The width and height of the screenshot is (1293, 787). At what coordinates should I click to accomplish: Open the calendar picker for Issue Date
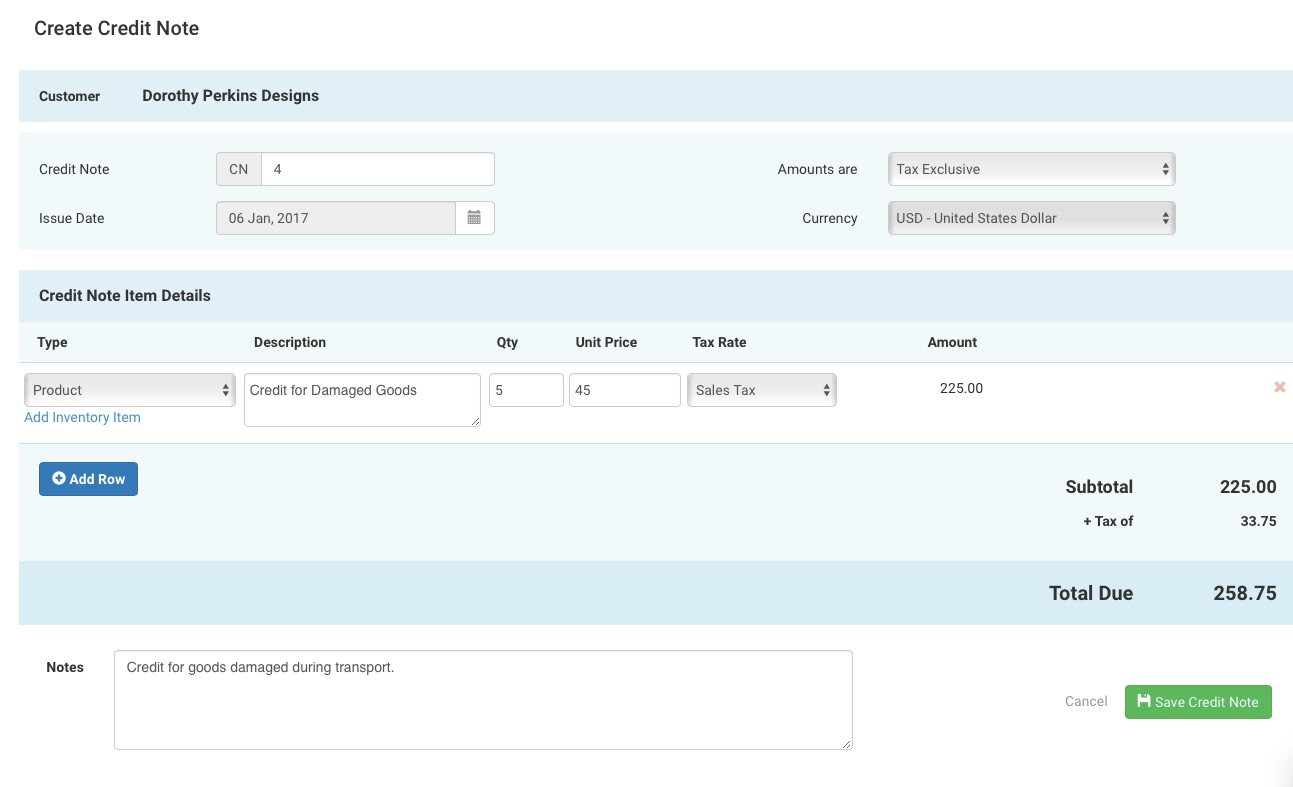tap(474, 217)
